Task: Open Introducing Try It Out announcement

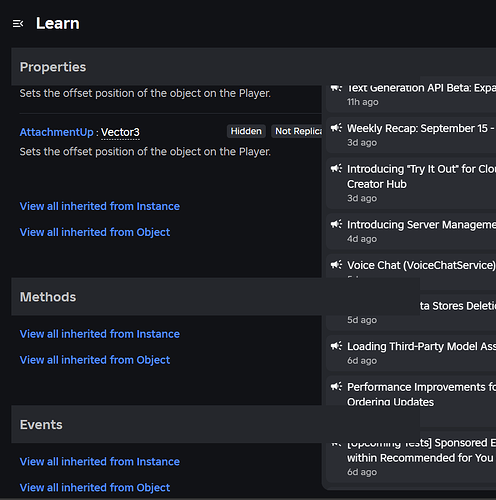Action: 411,183
